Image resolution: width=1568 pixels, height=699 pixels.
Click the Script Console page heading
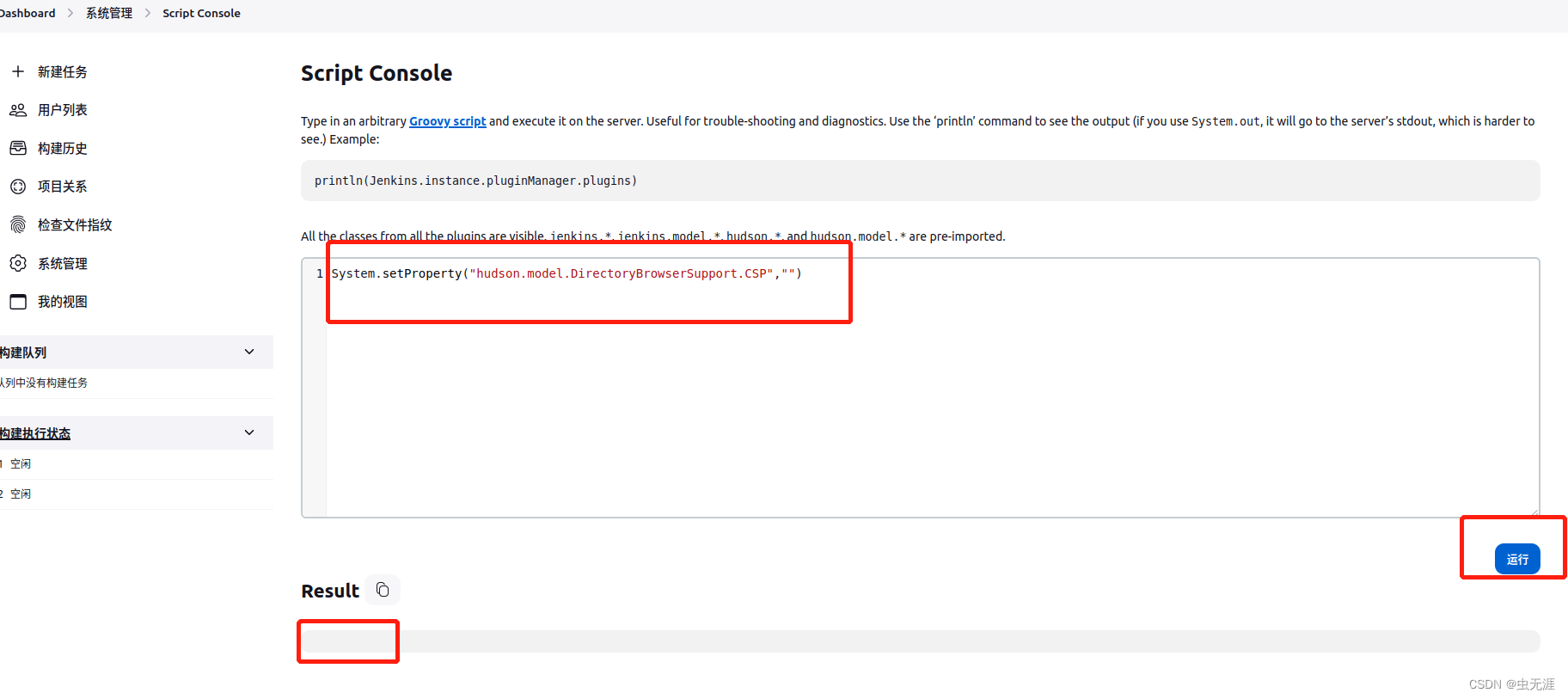pos(377,73)
